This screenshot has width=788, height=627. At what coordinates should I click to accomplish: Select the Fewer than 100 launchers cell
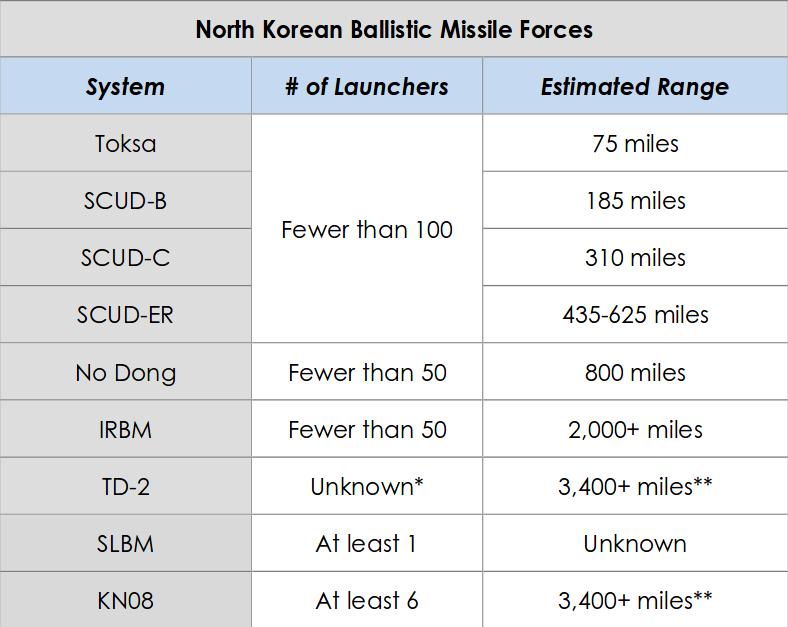point(367,230)
